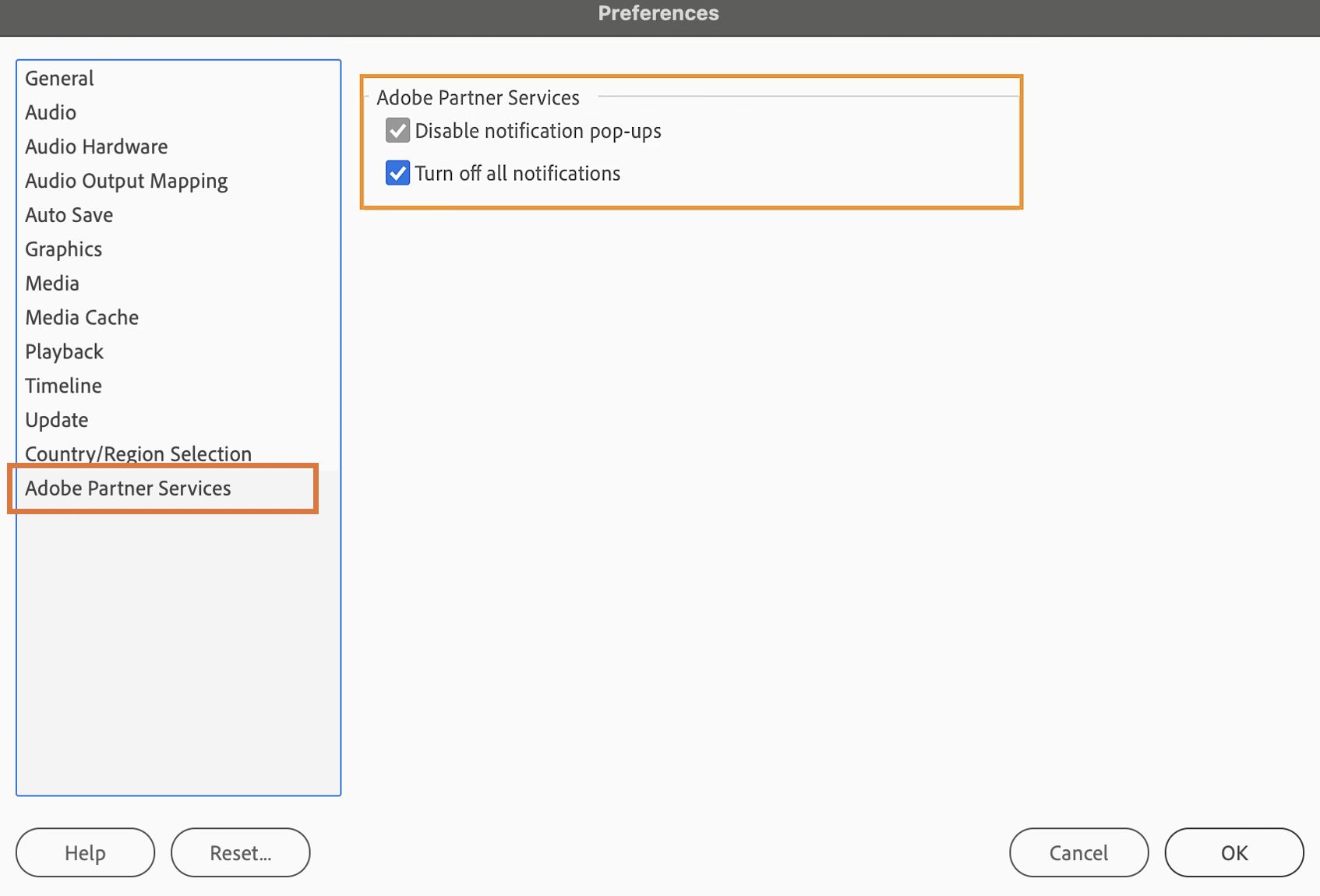Toggle the Disable notification pop-ups checkbox
Image resolution: width=1320 pixels, height=896 pixels.
pos(398,131)
